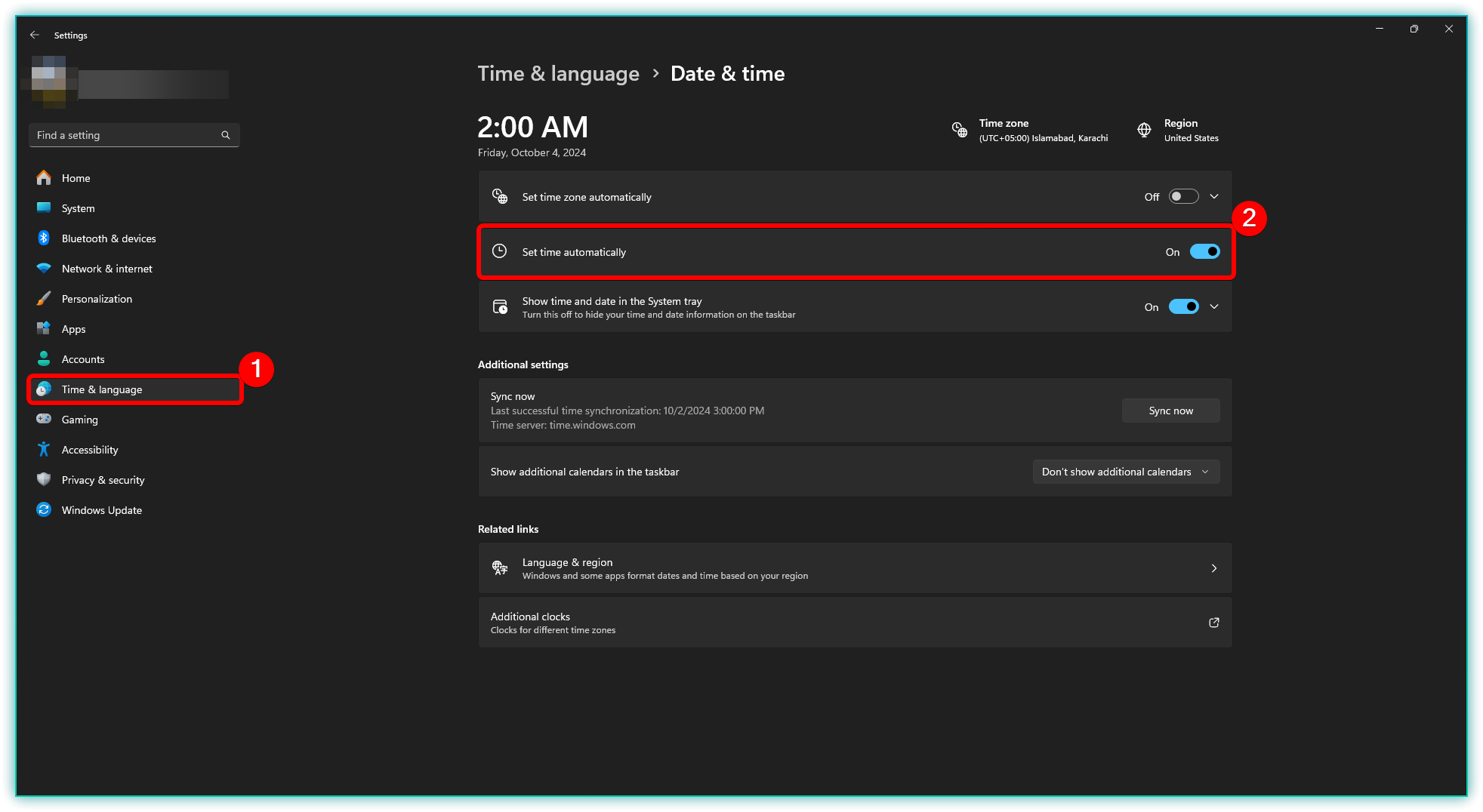Expand the System tray time options chevron
The height and width of the screenshot is (812, 1483).
(x=1214, y=307)
